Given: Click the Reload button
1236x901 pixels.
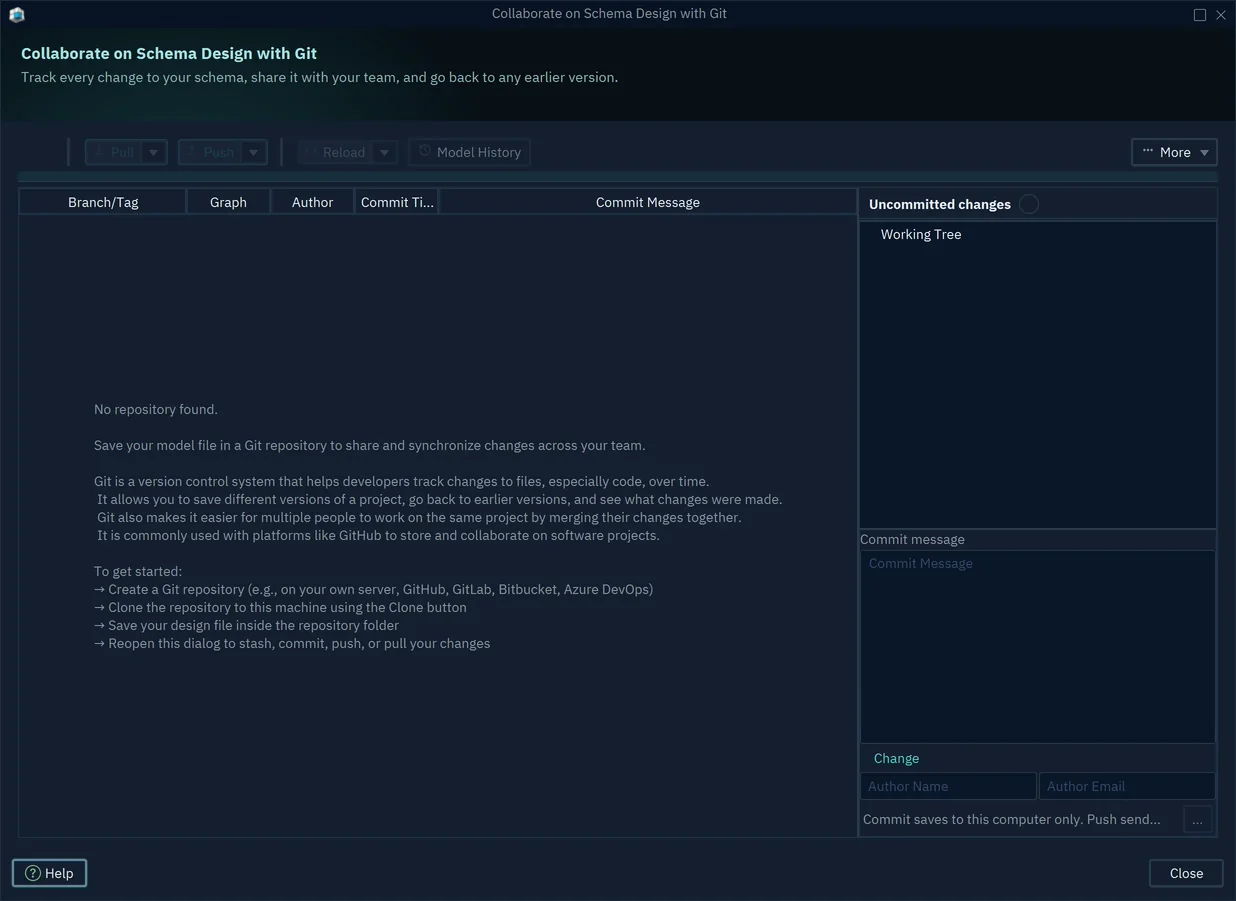Looking at the screenshot, I should click(x=335, y=152).
